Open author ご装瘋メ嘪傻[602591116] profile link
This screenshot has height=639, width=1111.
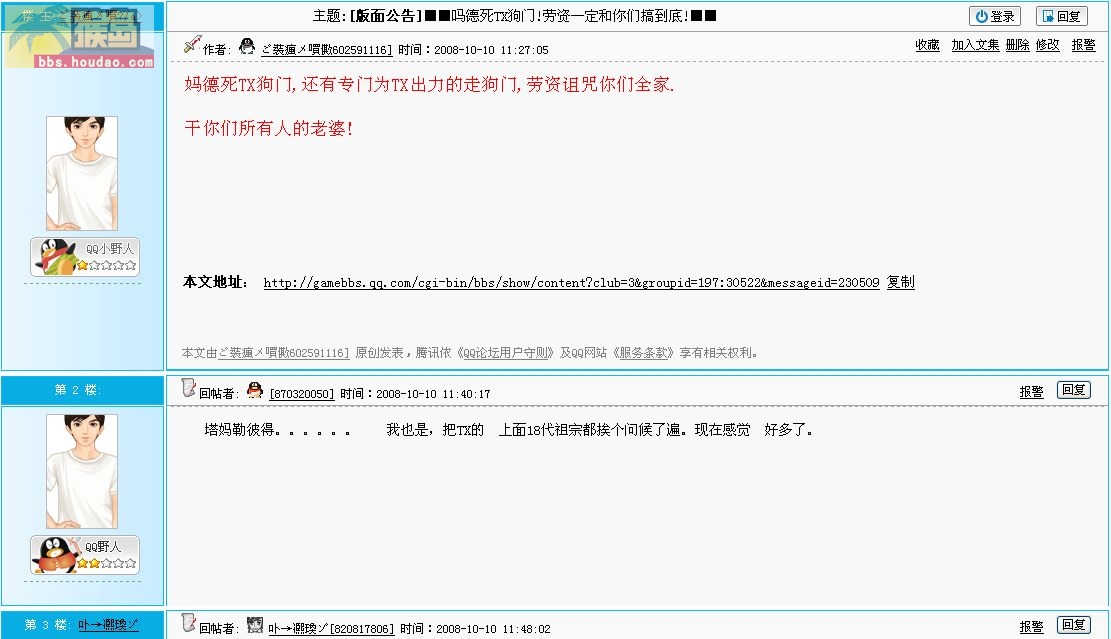point(326,50)
